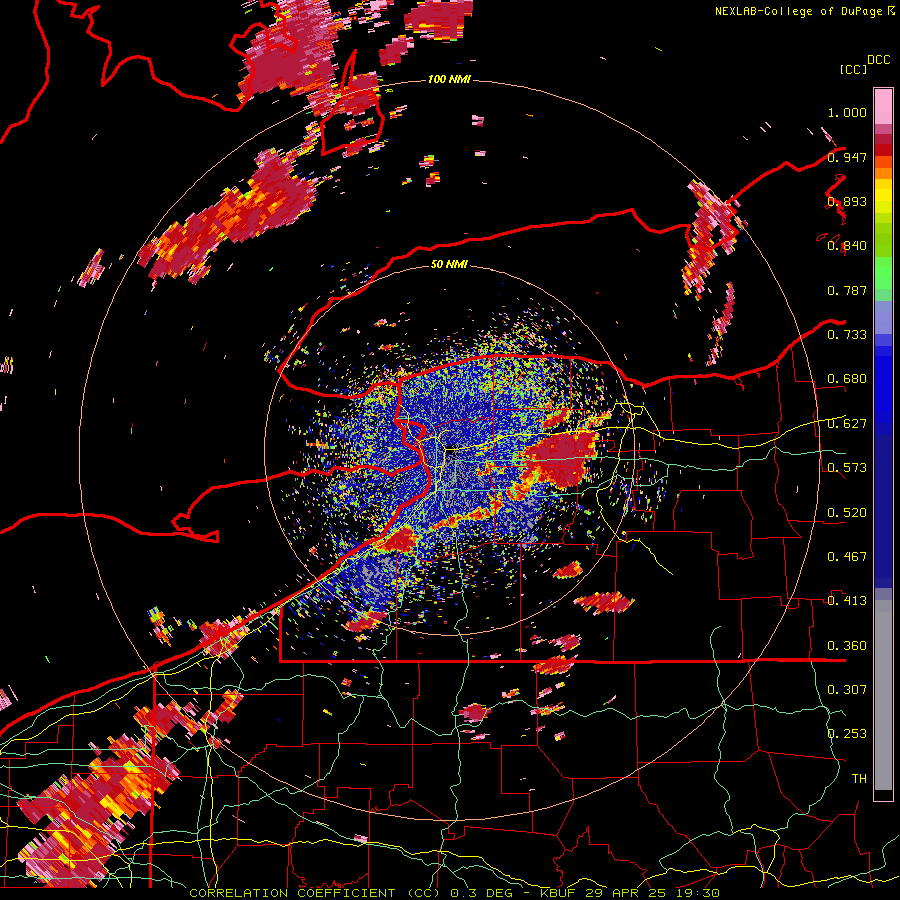Image resolution: width=900 pixels, height=900 pixels.
Task: Click the 0.413 color scale value
Action: pos(847,601)
